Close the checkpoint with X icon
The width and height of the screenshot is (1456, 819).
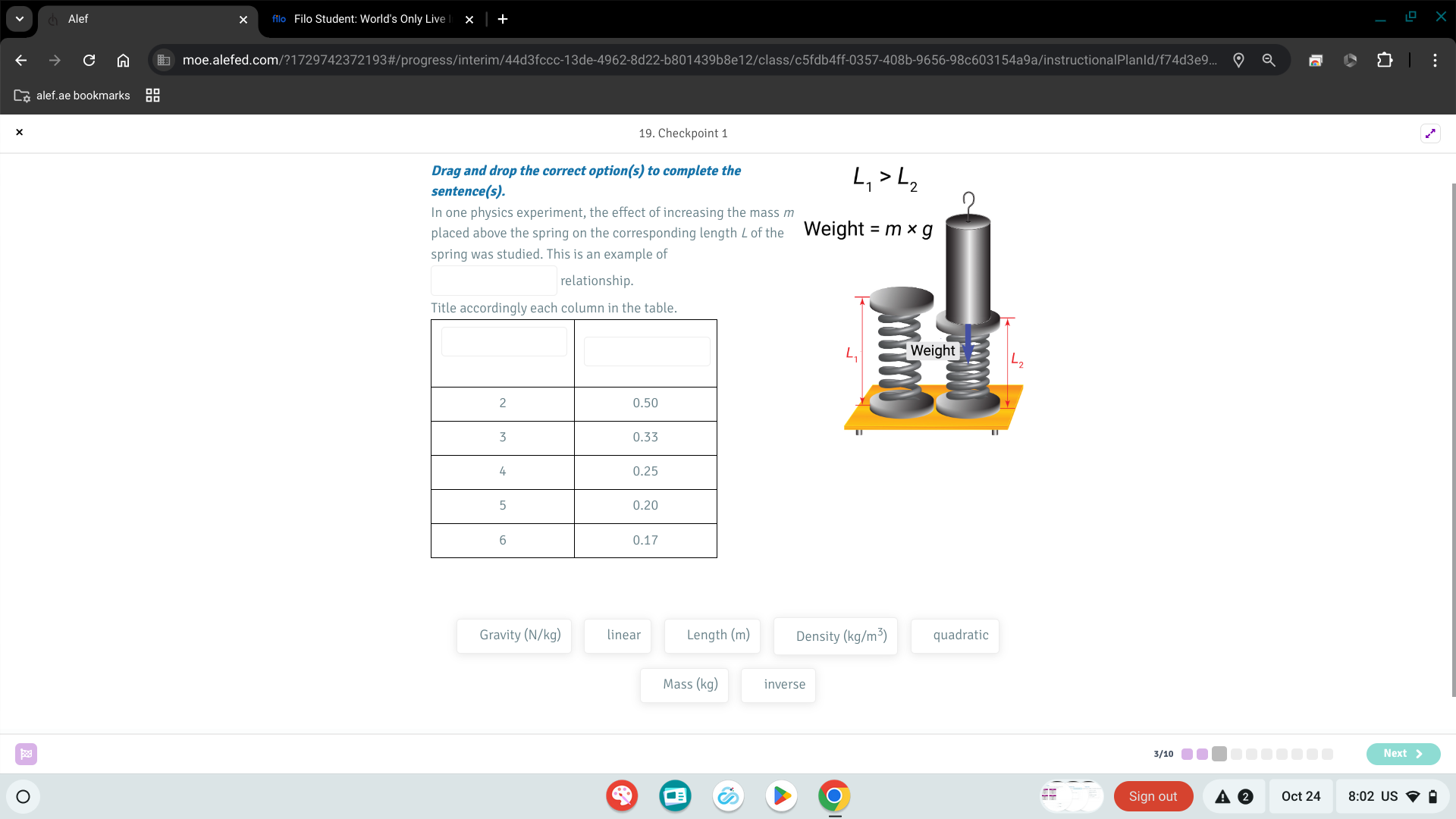[x=20, y=133]
